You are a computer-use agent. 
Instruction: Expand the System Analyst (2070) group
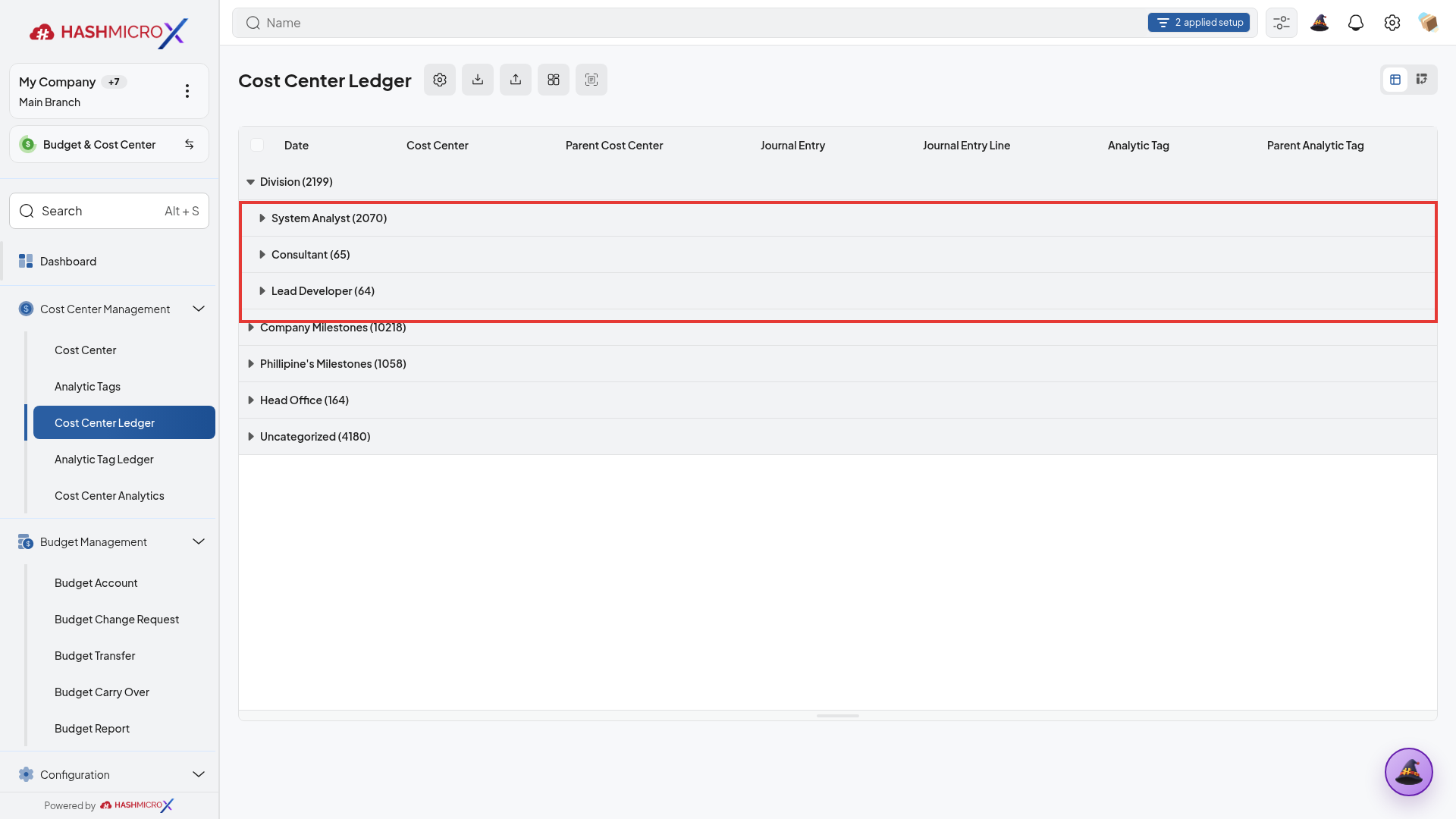pos(262,218)
